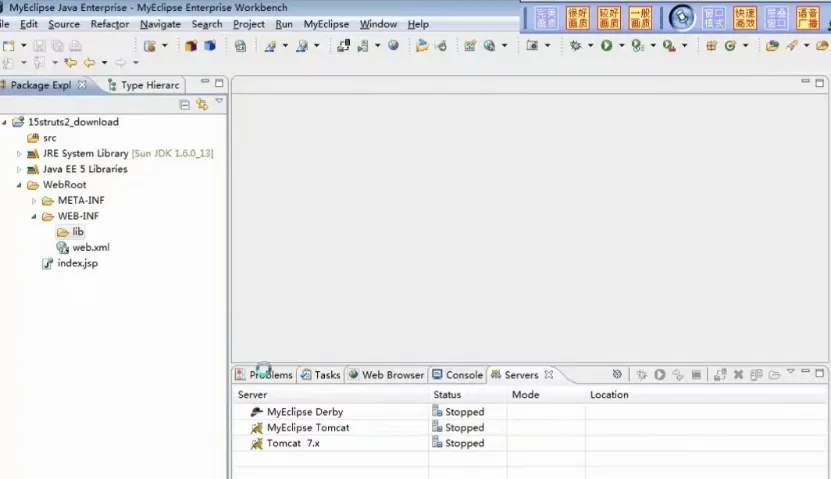Open the Refactor menu
Screen dimensions: 831x479
pyautogui.click(x=110, y=24)
